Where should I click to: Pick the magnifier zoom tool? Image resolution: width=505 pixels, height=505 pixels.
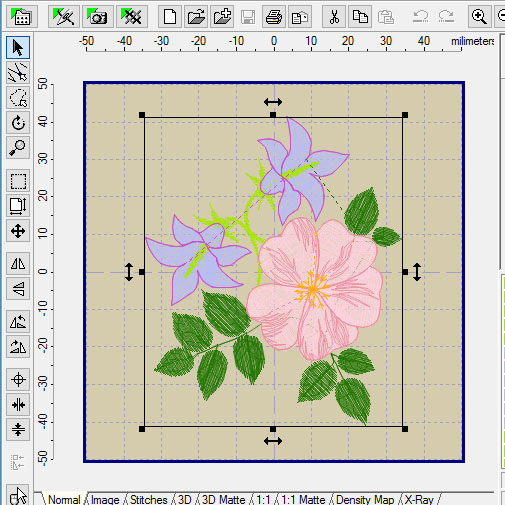18,147
